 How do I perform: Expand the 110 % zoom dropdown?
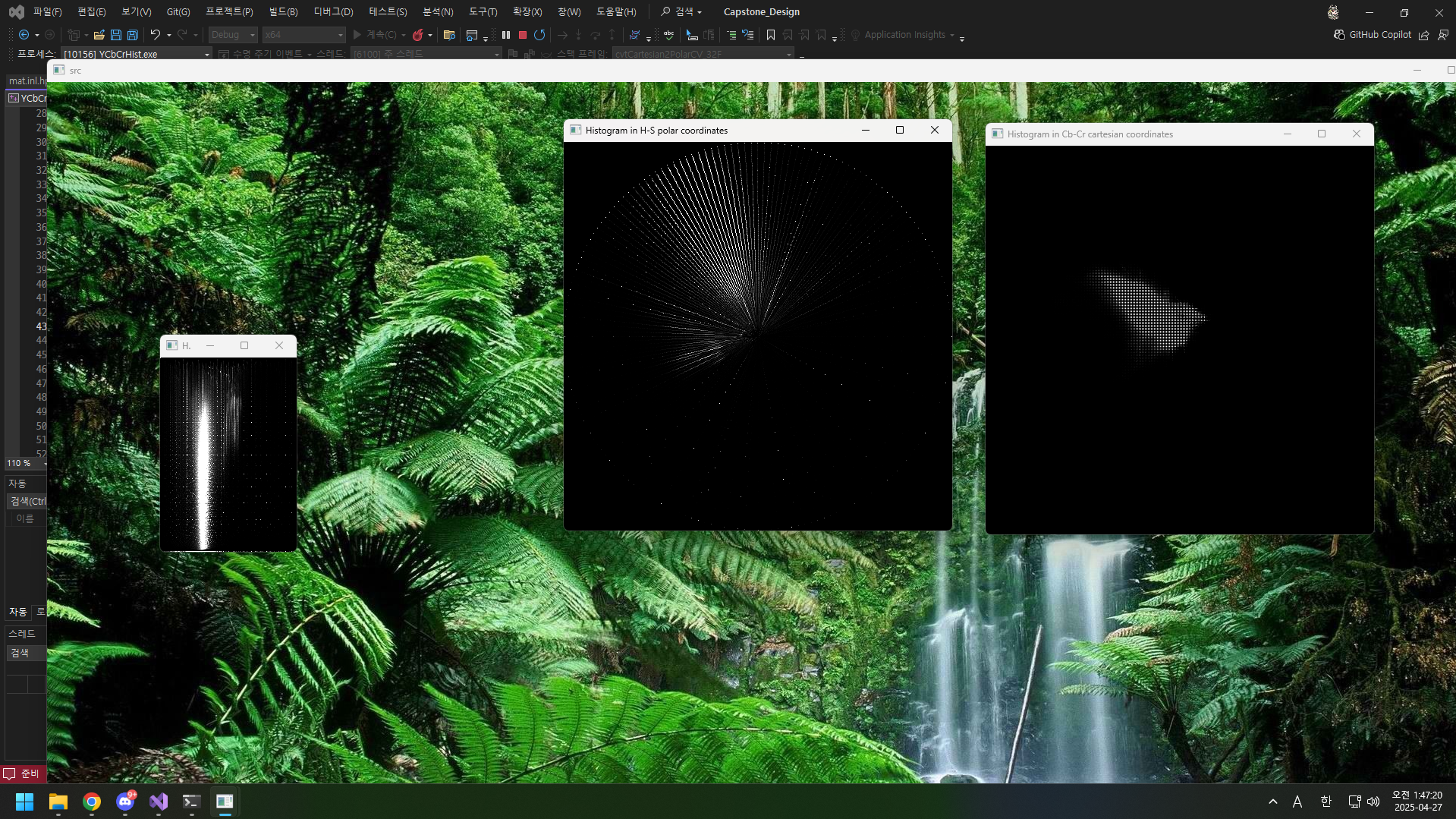pyautogui.click(x=45, y=463)
